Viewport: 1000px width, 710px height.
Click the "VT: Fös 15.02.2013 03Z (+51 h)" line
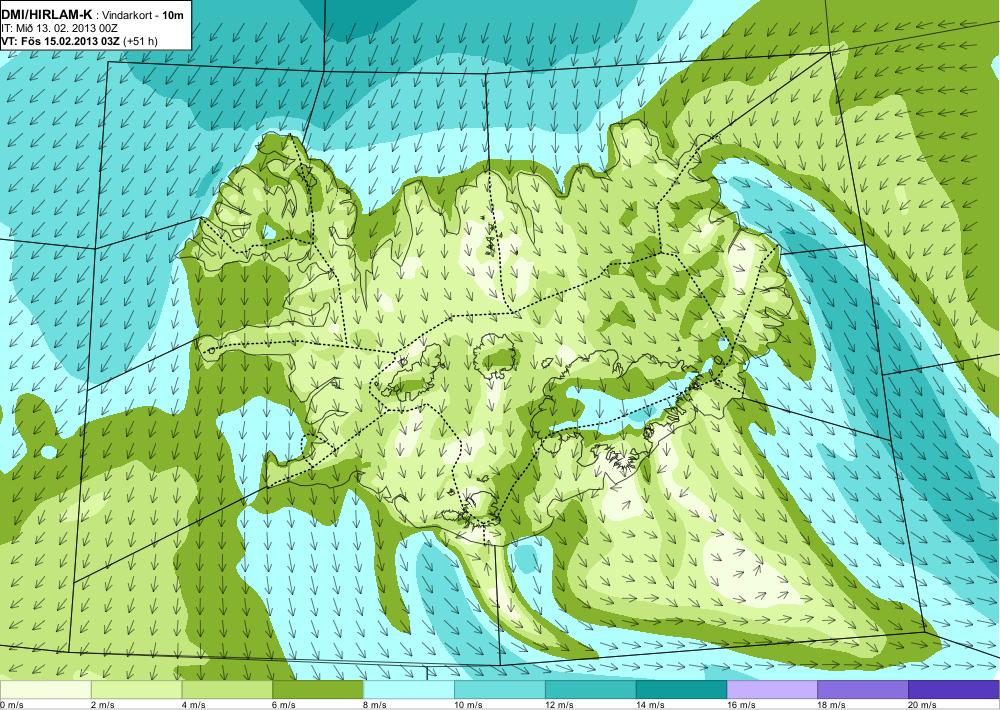pyautogui.click(x=80, y=41)
